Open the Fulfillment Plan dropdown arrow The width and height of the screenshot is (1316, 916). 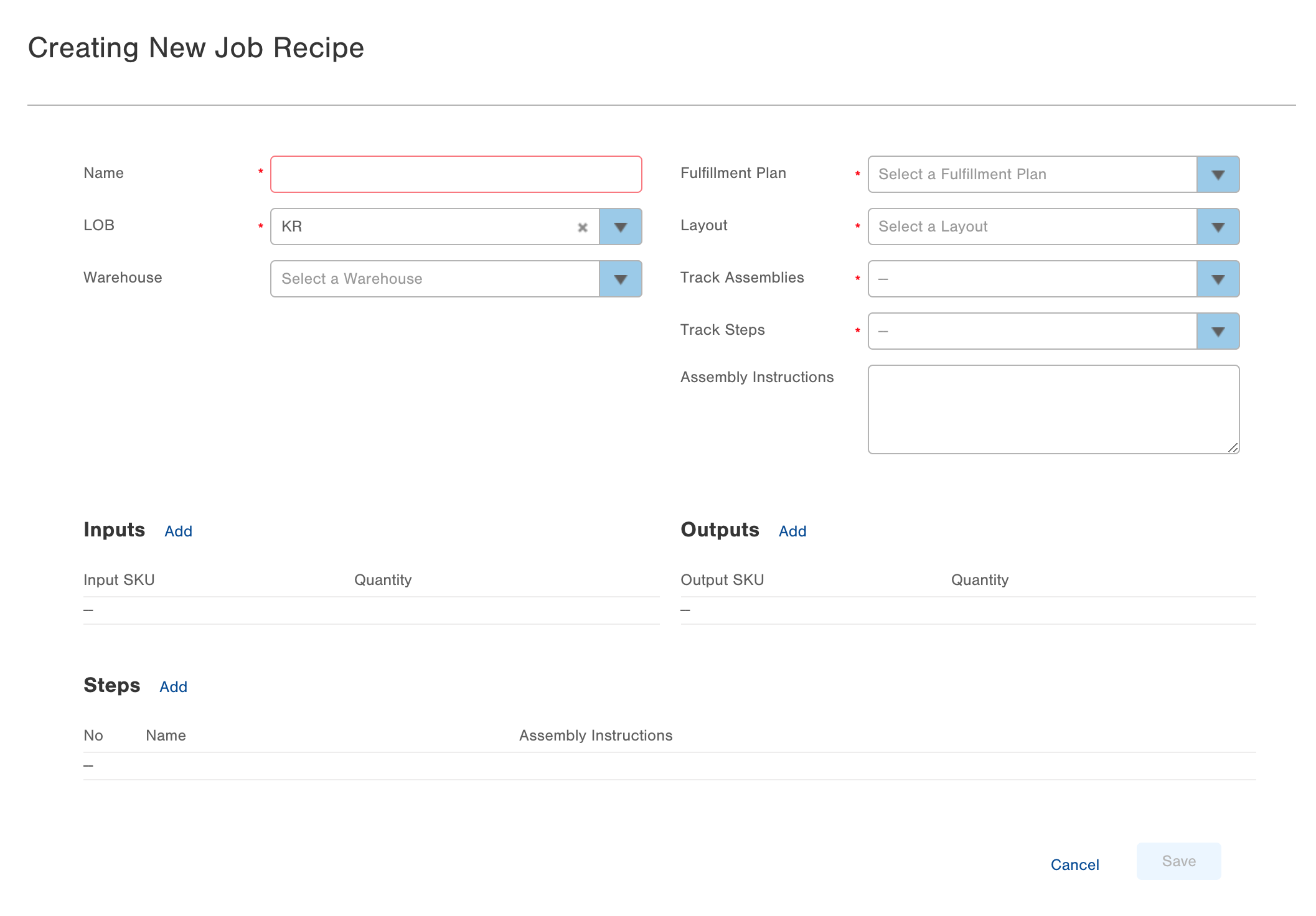pyautogui.click(x=1218, y=175)
